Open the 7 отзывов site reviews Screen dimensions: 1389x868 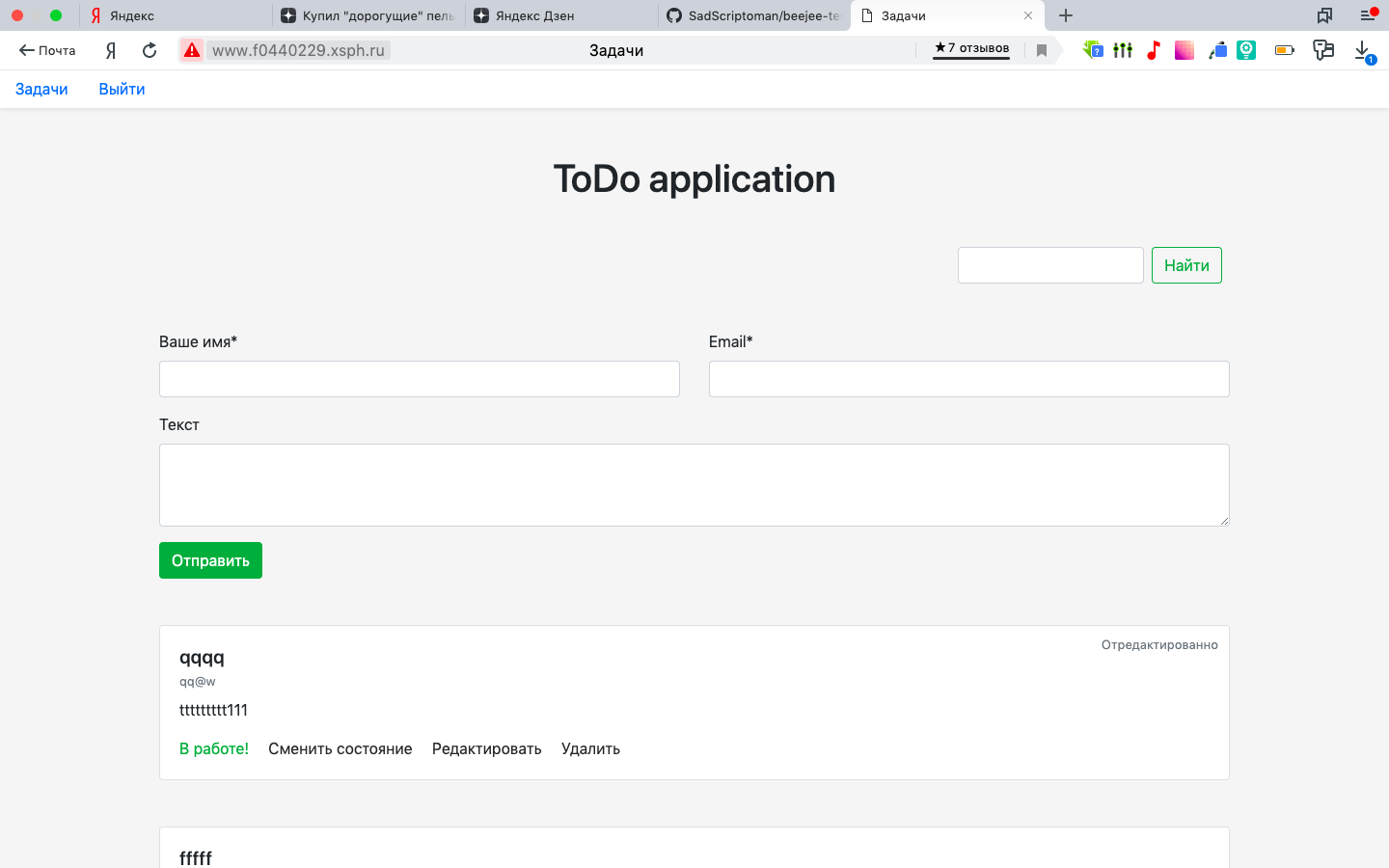point(971,48)
